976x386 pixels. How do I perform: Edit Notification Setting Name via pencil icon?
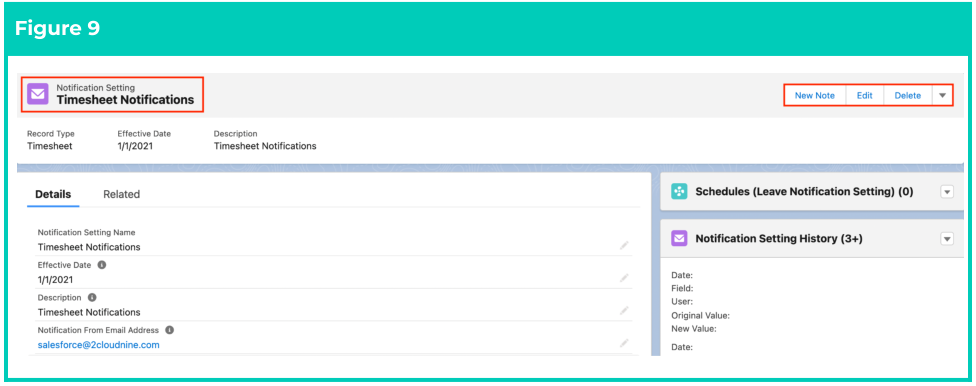[x=624, y=246]
